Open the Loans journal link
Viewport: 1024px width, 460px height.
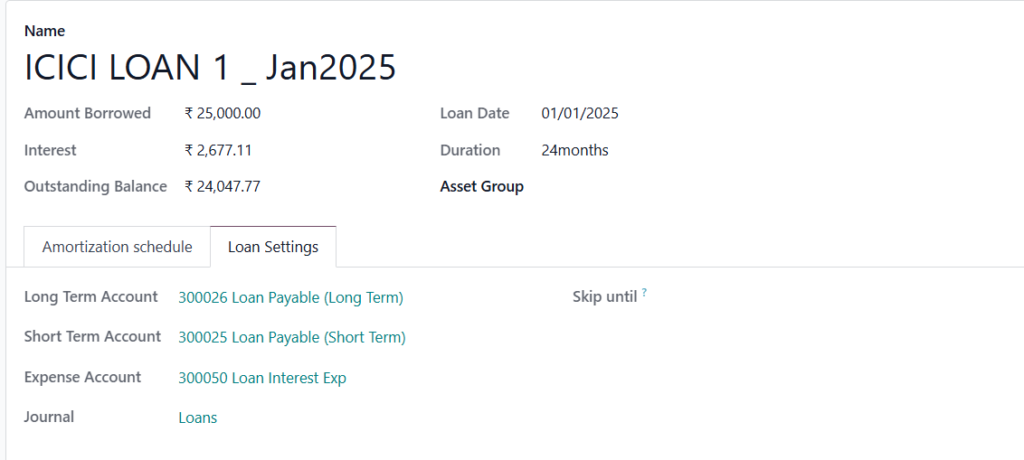(x=197, y=418)
